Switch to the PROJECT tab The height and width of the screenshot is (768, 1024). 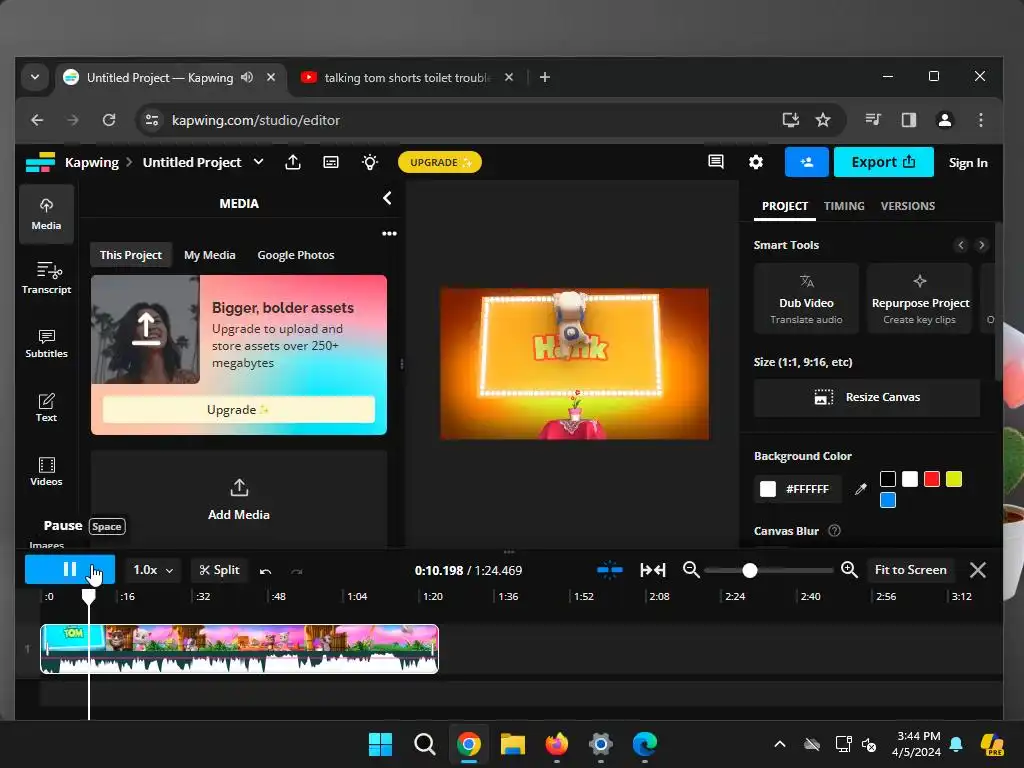tap(784, 206)
